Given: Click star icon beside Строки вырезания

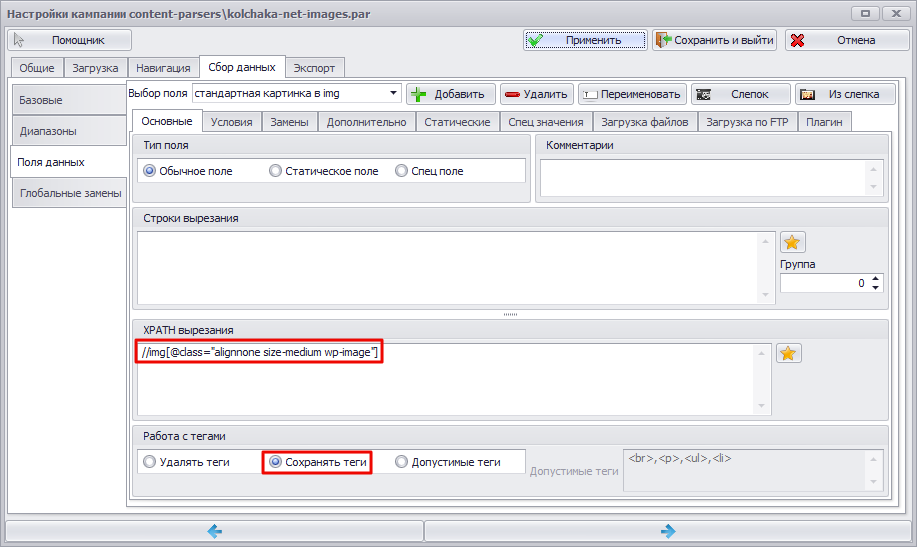Looking at the screenshot, I should [792, 242].
